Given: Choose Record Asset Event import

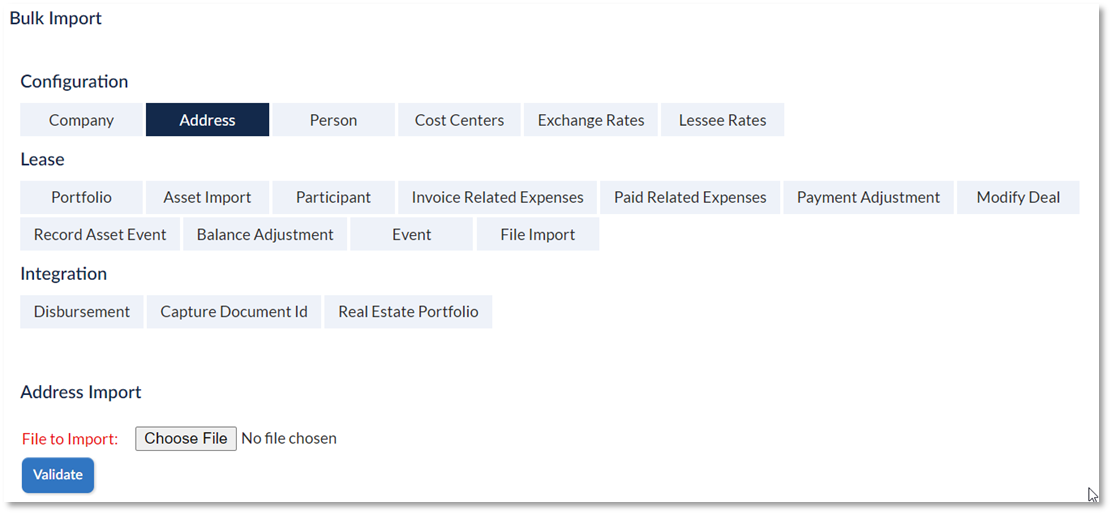Looking at the screenshot, I should coord(100,234).
